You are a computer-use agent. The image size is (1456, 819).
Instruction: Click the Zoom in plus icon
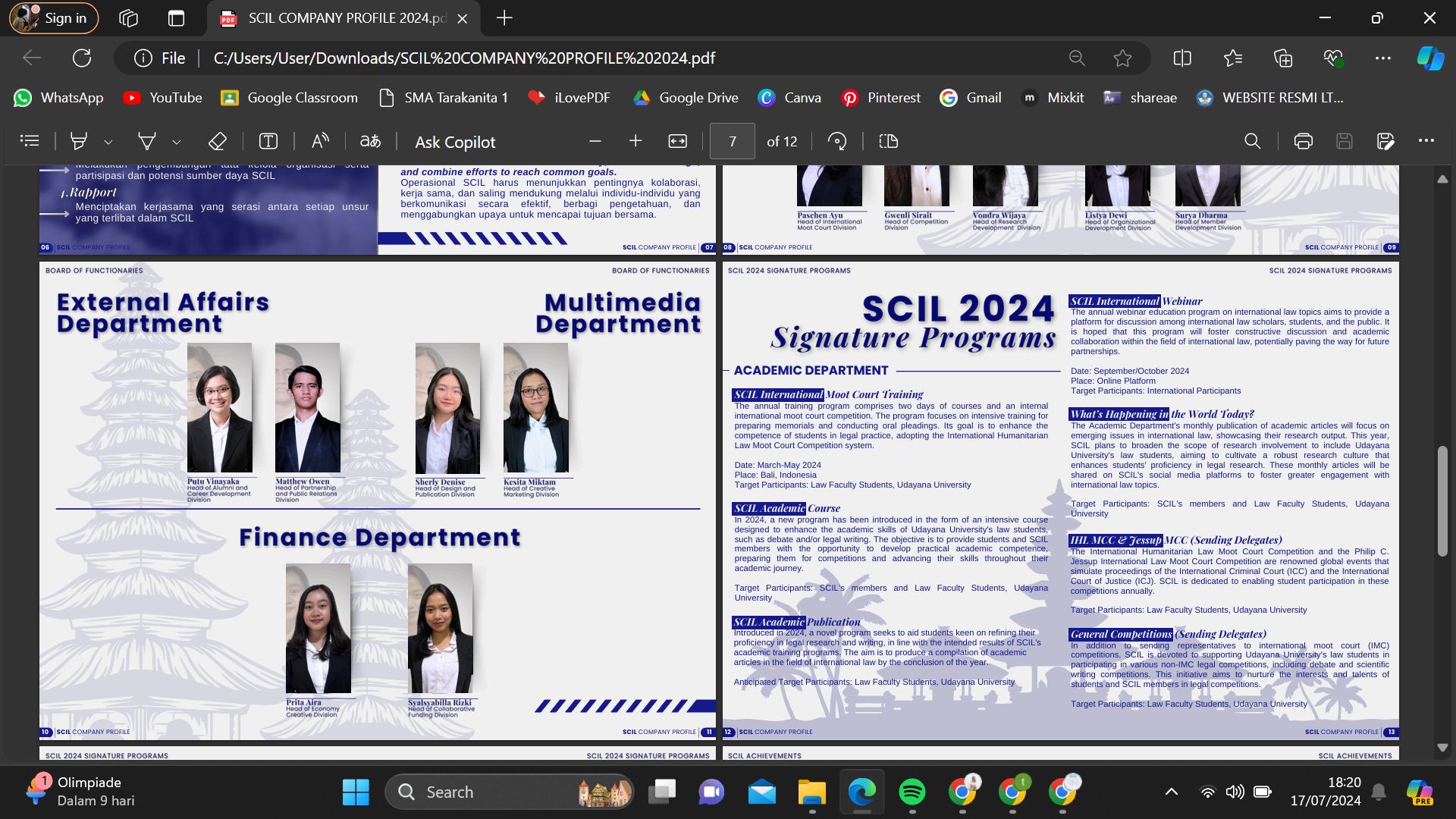coord(635,141)
